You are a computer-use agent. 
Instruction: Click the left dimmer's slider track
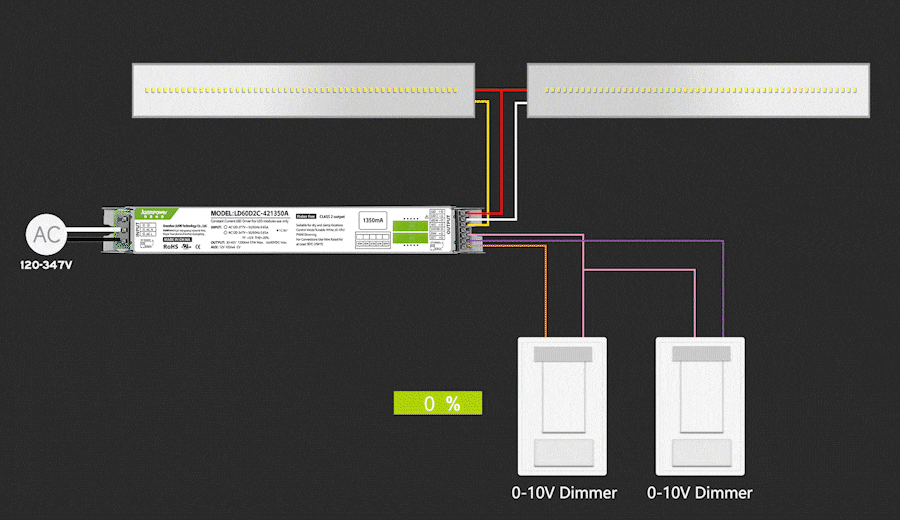click(559, 395)
